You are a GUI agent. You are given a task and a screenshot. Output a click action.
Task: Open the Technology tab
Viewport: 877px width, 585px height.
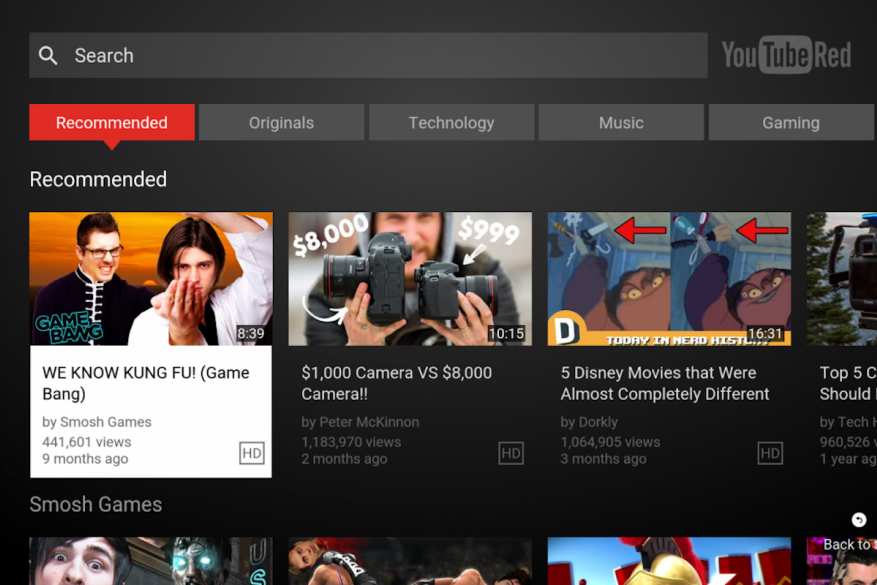click(x=451, y=122)
